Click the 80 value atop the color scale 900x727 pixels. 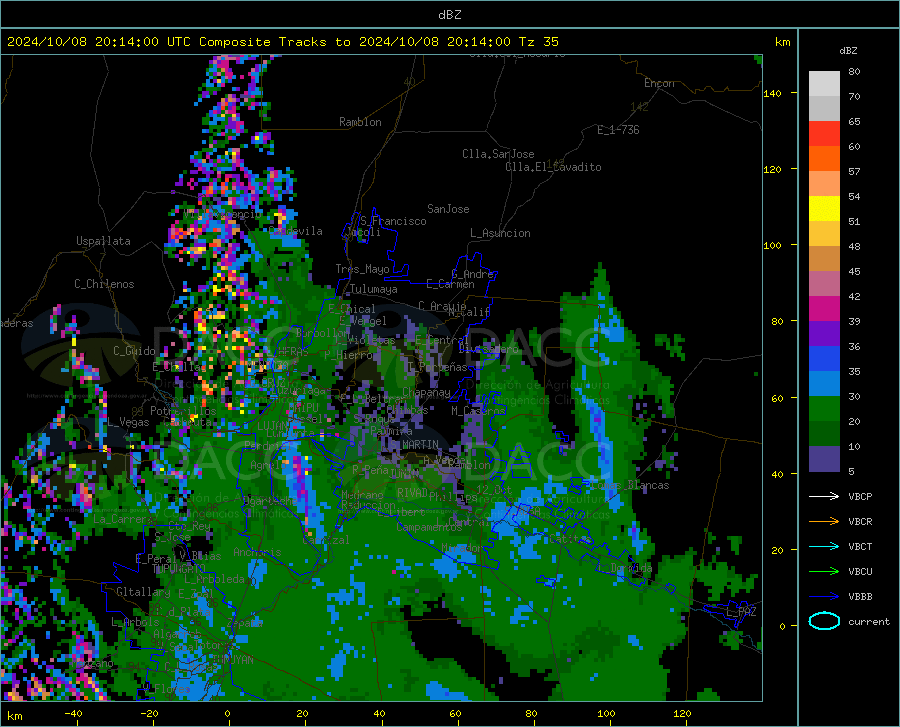pos(854,72)
